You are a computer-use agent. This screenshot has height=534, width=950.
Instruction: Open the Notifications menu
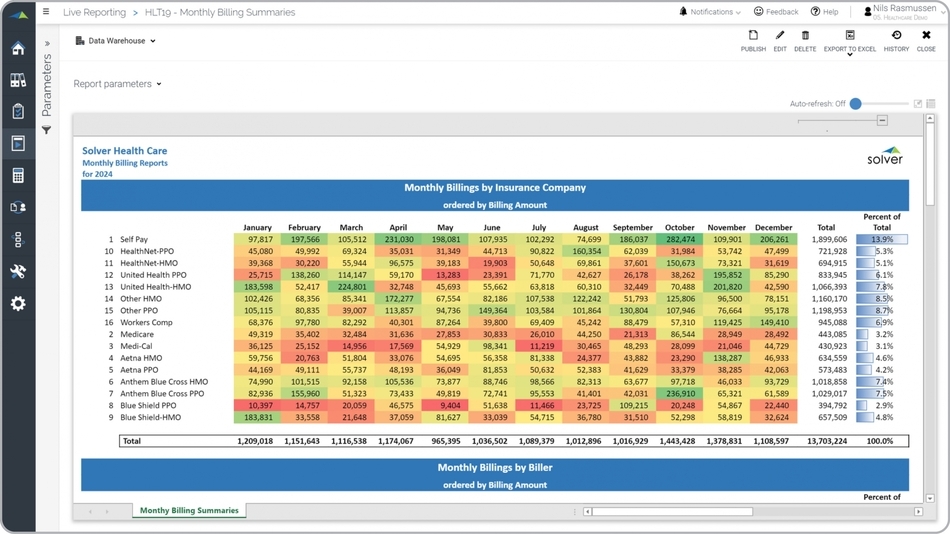tap(710, 12)
